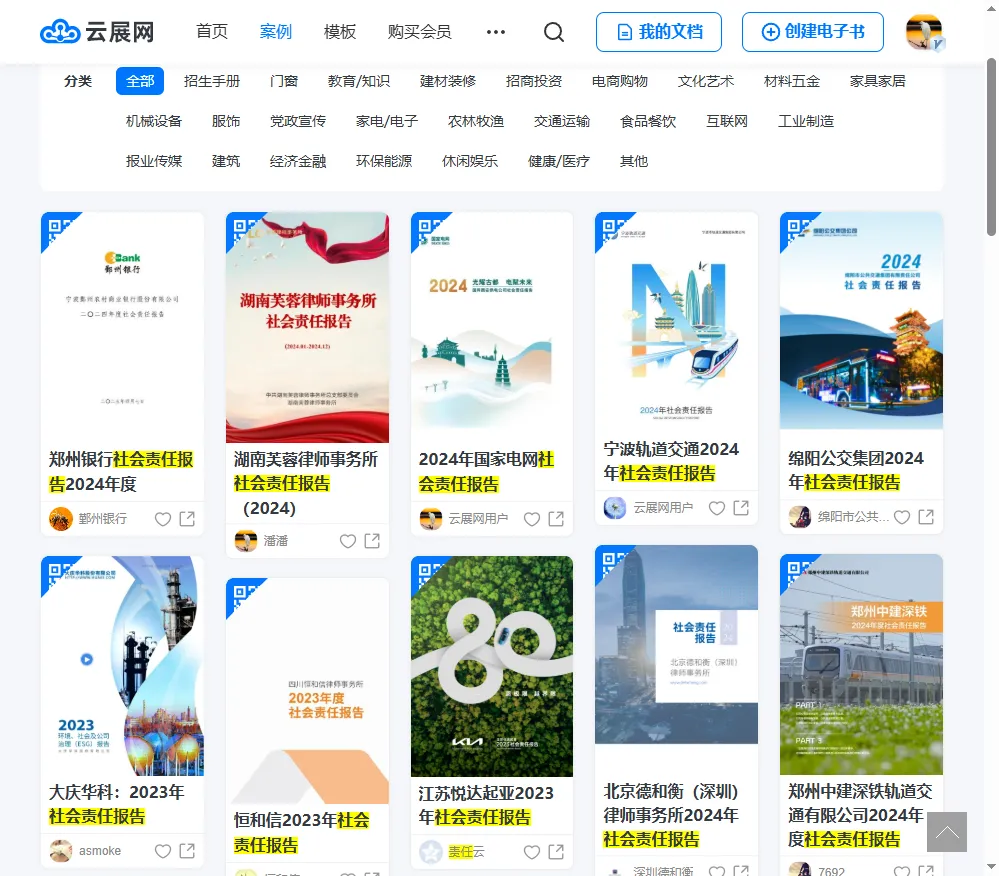Viewport: 999px width, 876px height.
Task: Open 郑州银行社会责任报告 cover thumbnail
Action: (122, 327)
